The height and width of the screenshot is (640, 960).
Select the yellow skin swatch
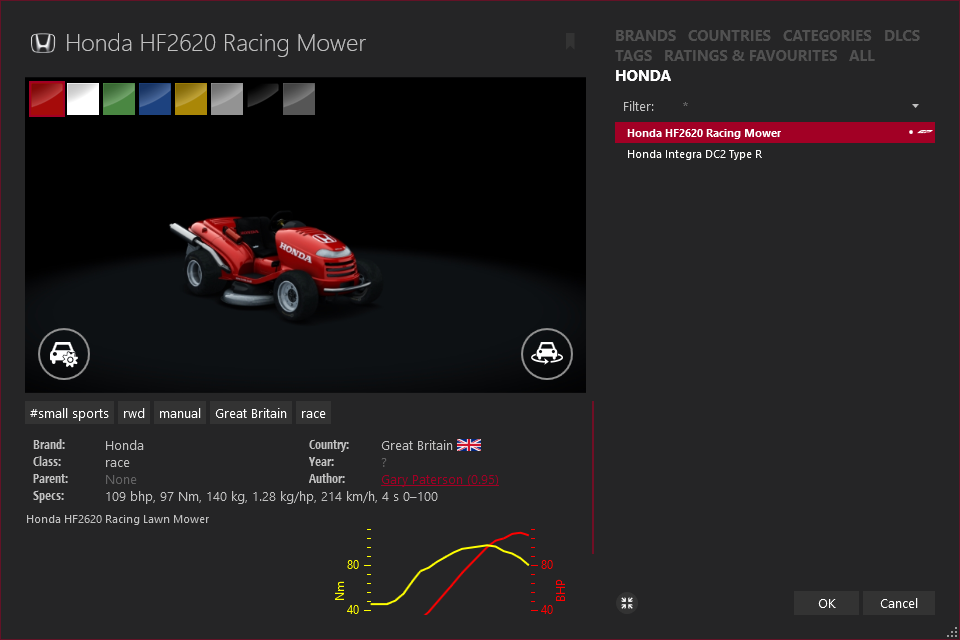191,99
